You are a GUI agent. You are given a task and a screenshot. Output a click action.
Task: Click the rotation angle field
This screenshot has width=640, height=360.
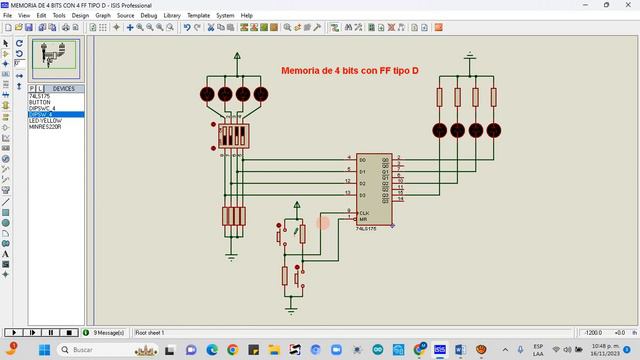19,63
